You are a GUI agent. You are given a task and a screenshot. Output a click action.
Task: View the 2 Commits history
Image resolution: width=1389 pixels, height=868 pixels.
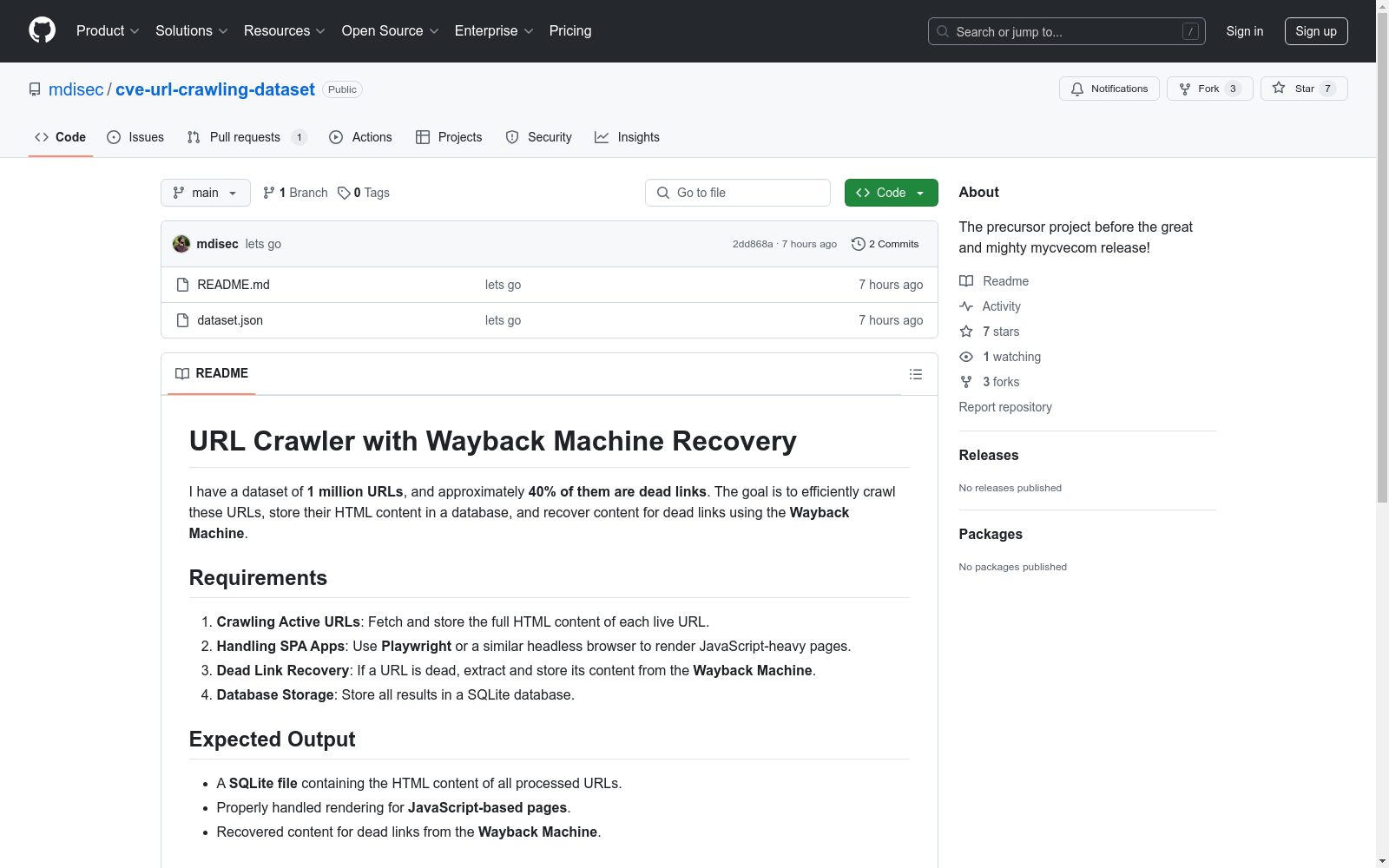(x=885, y=244)
